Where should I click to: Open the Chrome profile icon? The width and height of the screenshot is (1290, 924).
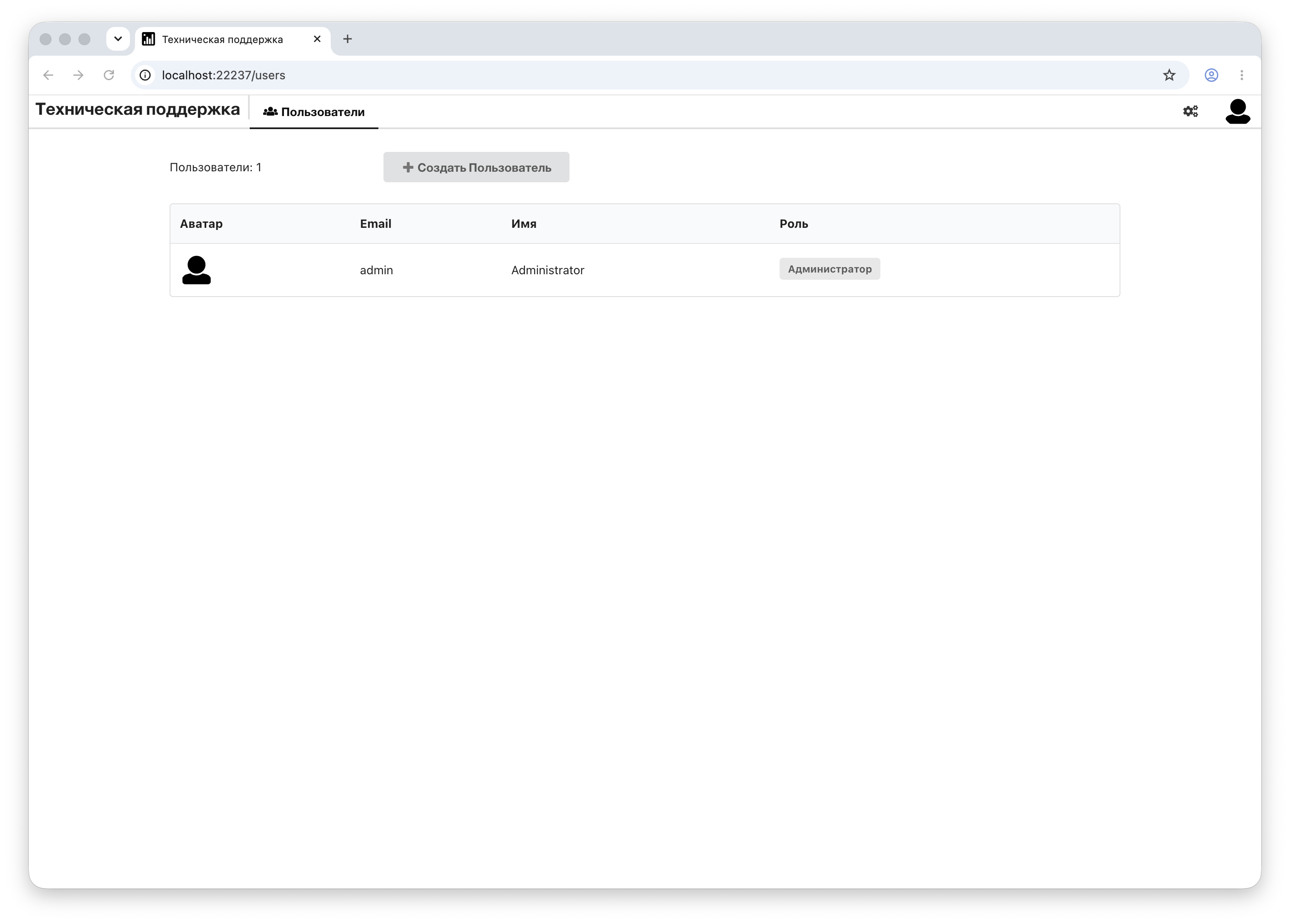1211,75
